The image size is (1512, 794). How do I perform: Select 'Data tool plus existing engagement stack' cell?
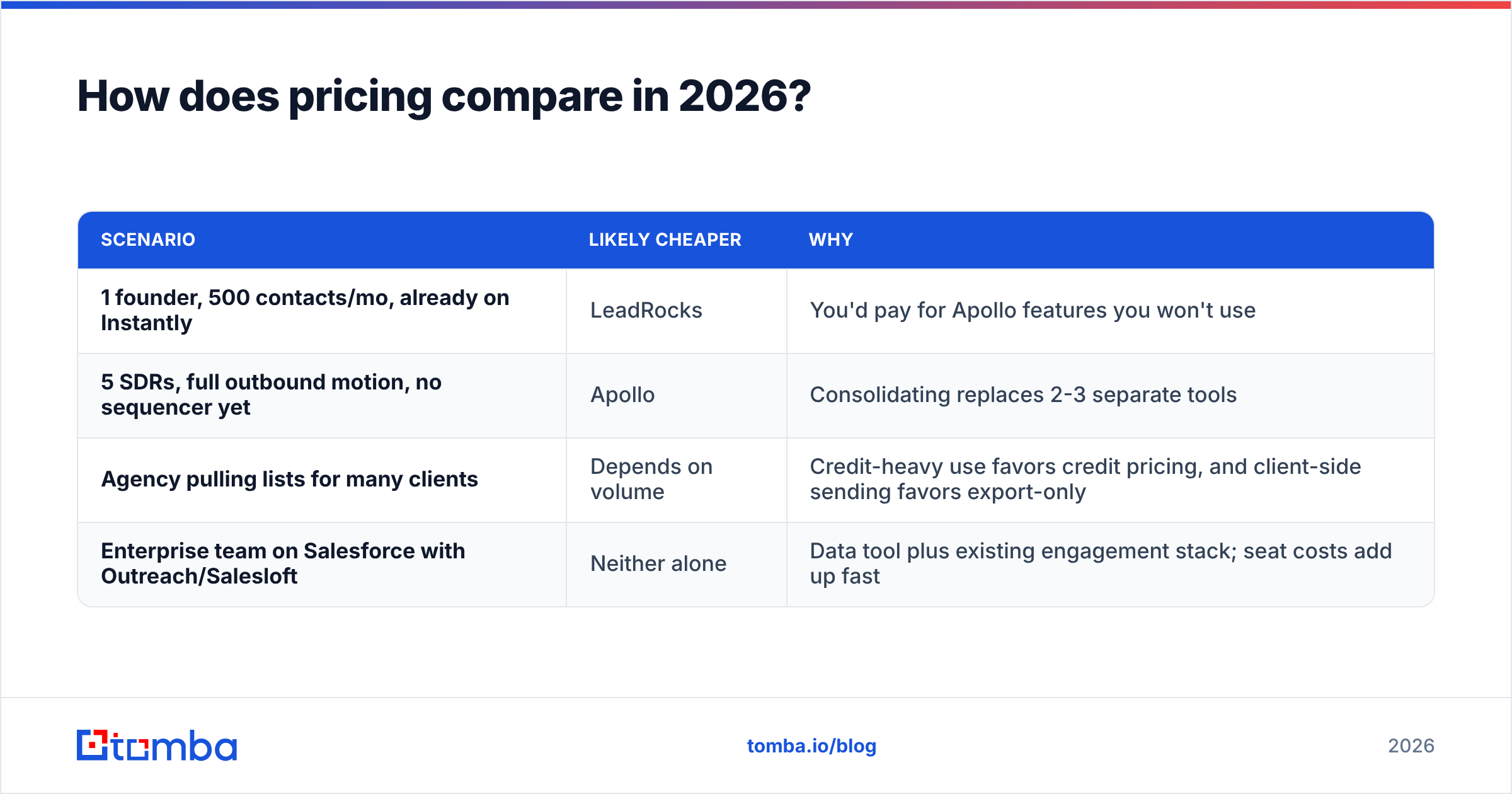pos(1111,564)
